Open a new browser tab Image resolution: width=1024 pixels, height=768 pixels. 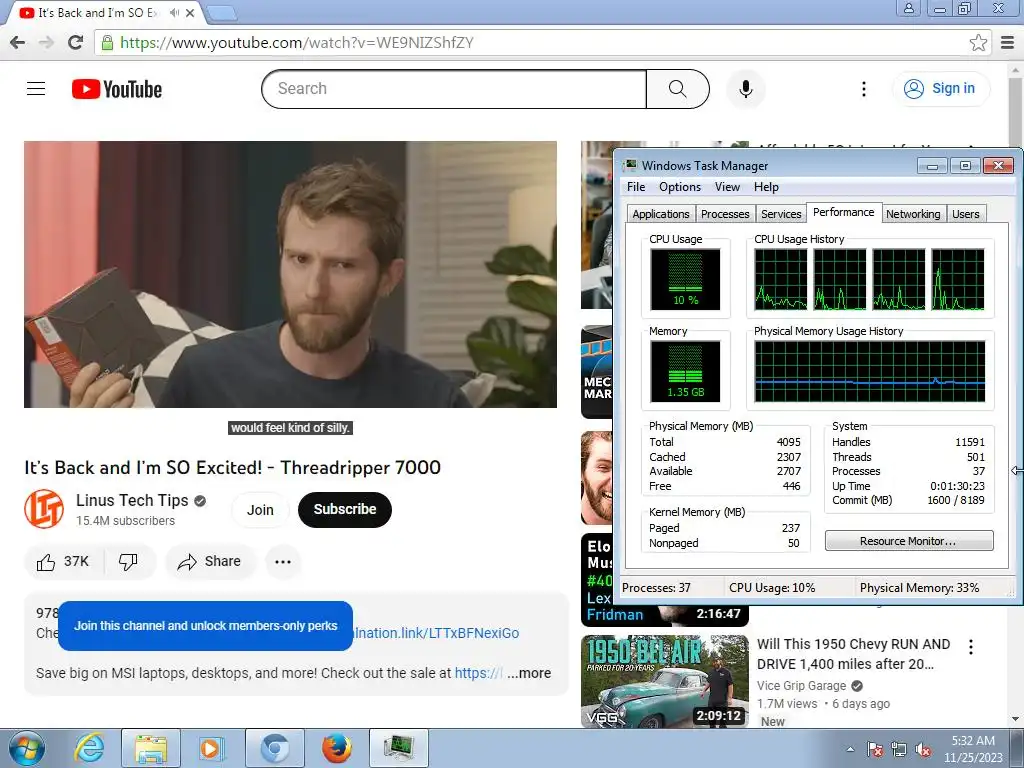coord(221,12)
